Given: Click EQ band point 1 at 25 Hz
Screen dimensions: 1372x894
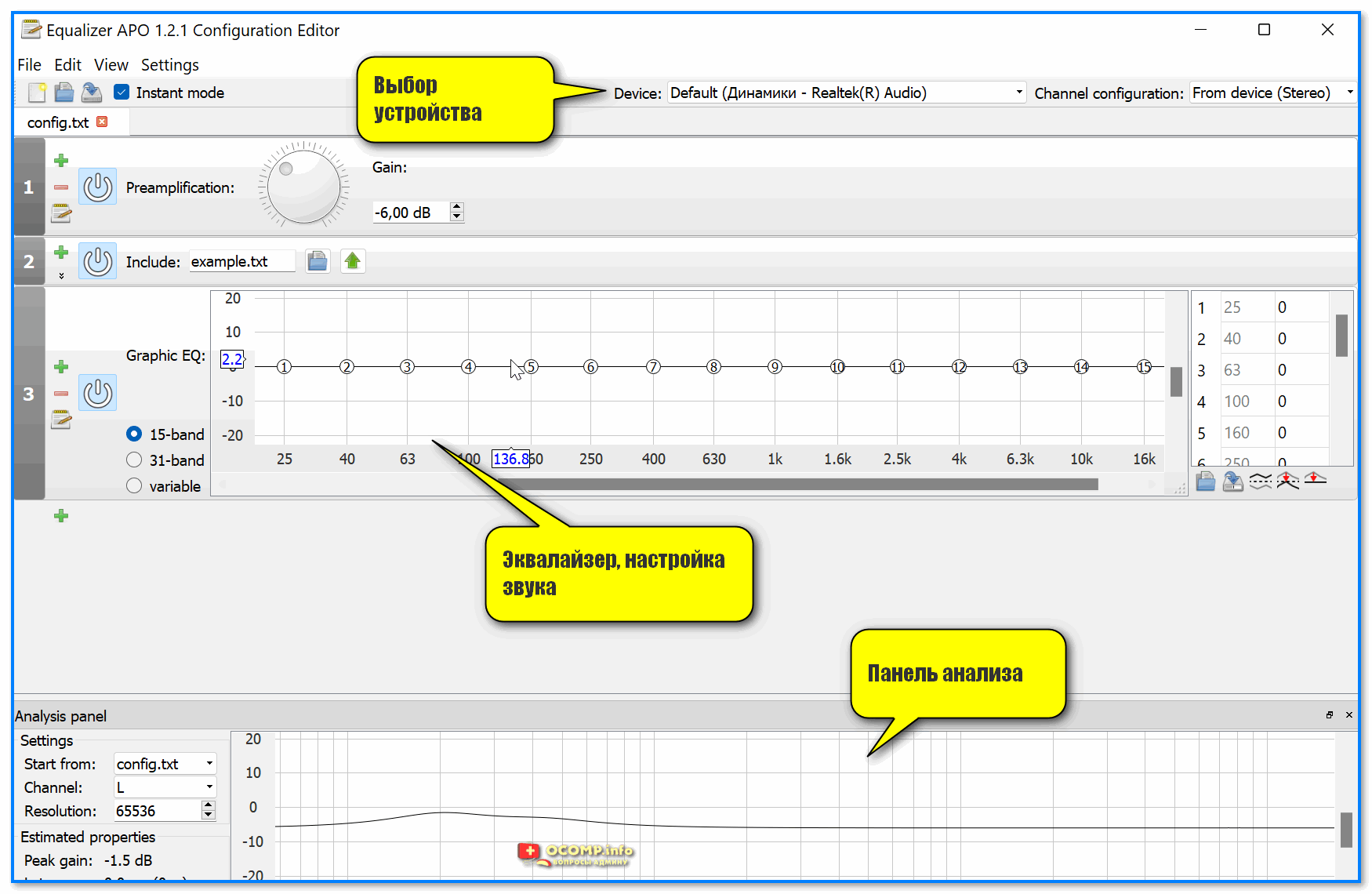Looking at the screenshot, I should pos(285,366).
